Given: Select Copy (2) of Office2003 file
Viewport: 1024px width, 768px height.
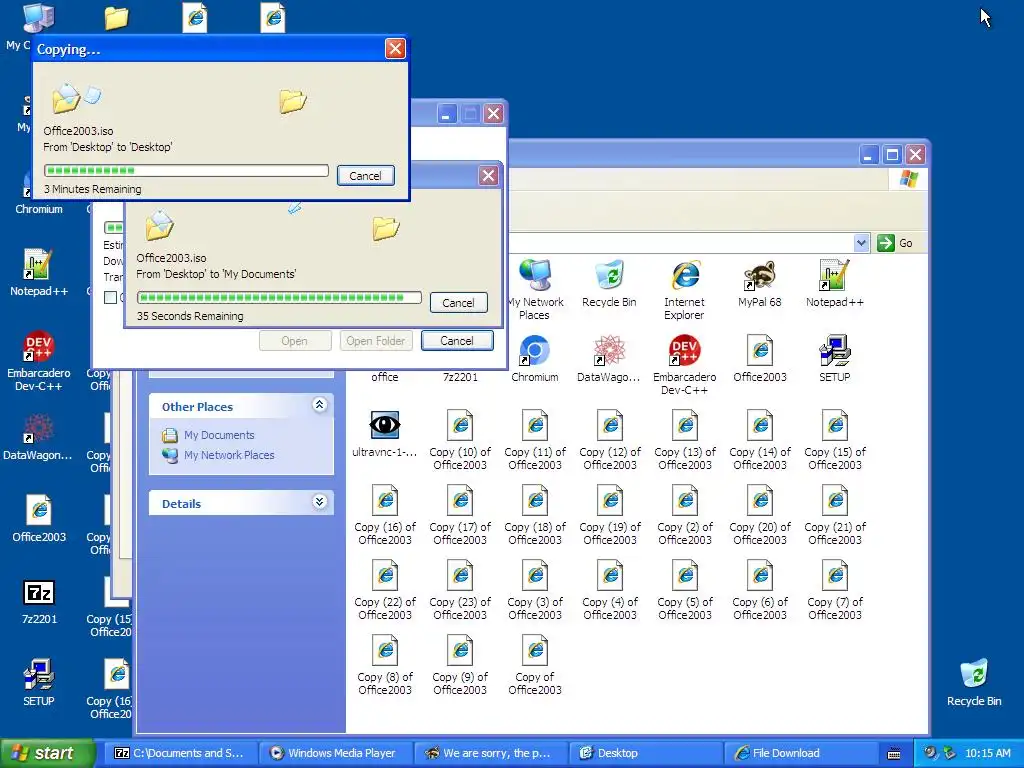Looking at the screenshot, I should (684, 514).
